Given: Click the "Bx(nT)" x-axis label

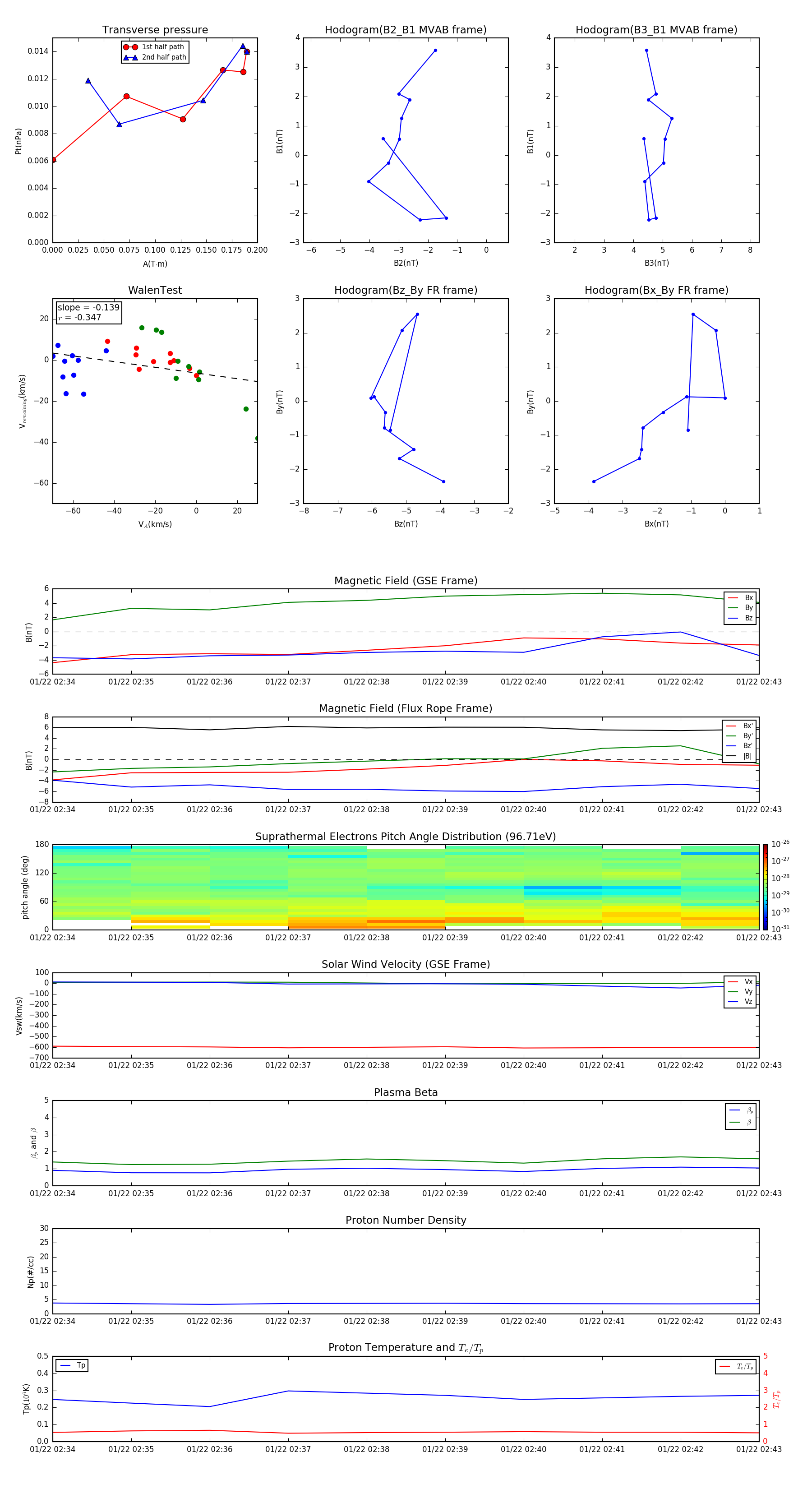Looking at the screenshot, I should 656,524.
